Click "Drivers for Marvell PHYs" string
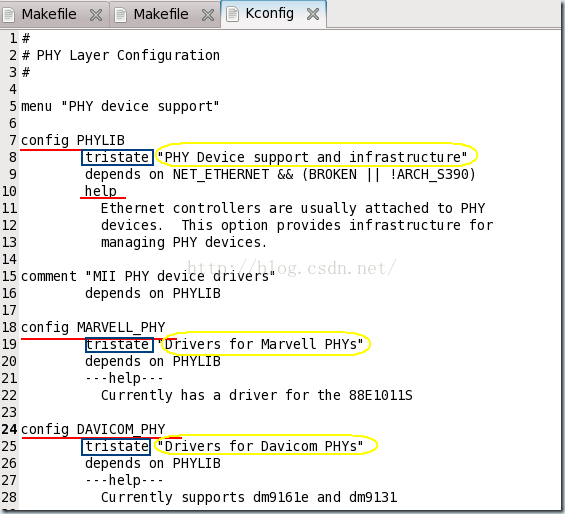This screenshot has height=514, width=565. coord(261,344)
